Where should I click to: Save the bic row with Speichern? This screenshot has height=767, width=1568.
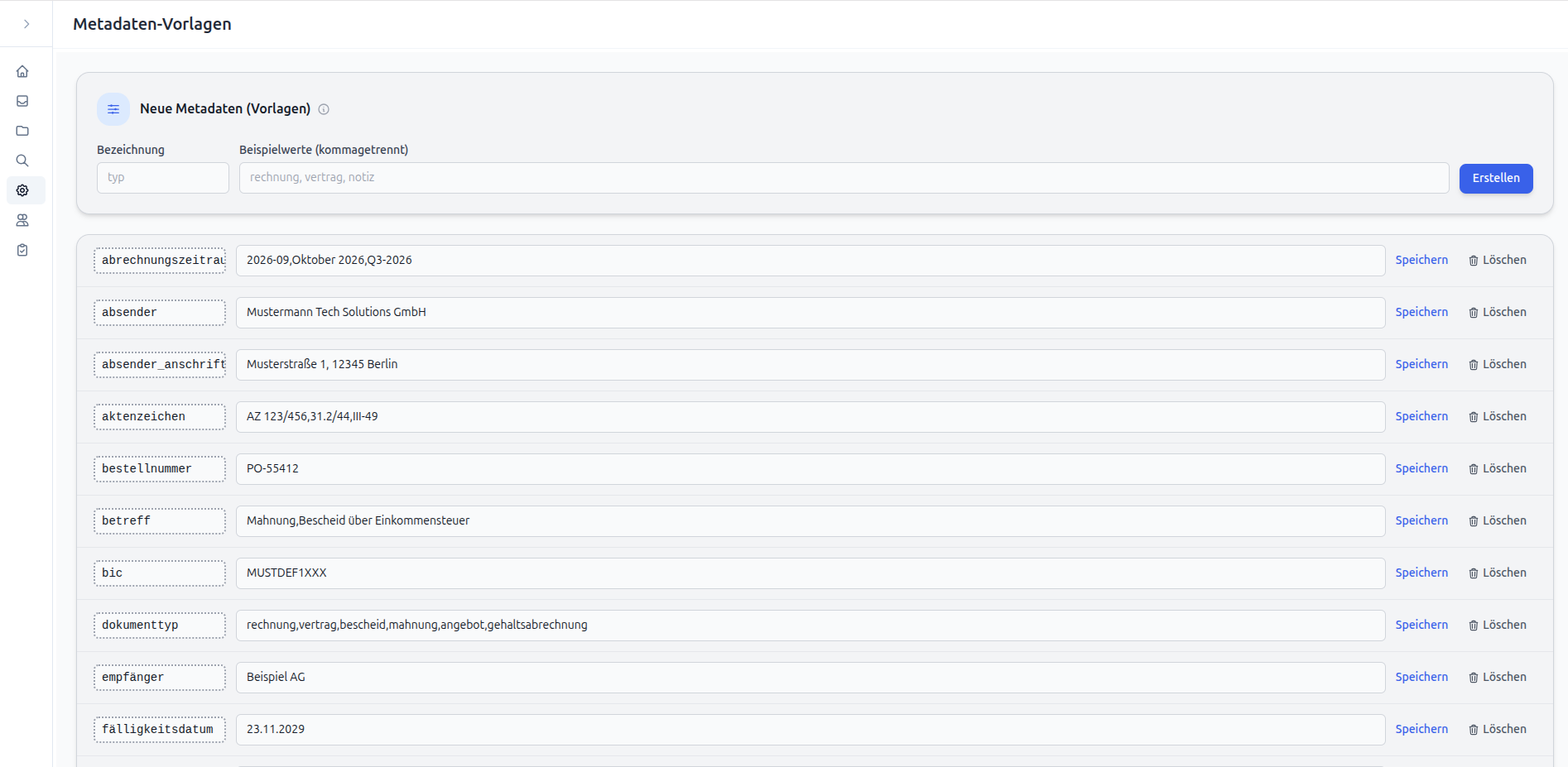(1421, 573)
